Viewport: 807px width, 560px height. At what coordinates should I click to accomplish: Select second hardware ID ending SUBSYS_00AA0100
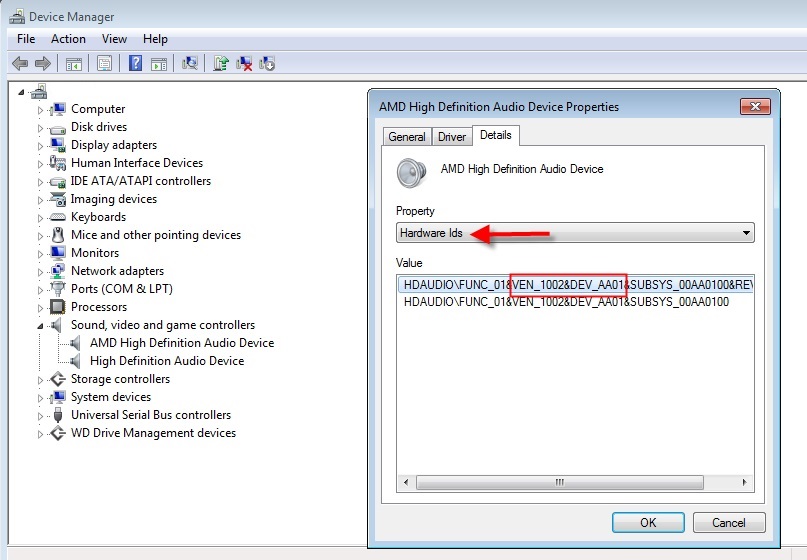tap(566, 302)
